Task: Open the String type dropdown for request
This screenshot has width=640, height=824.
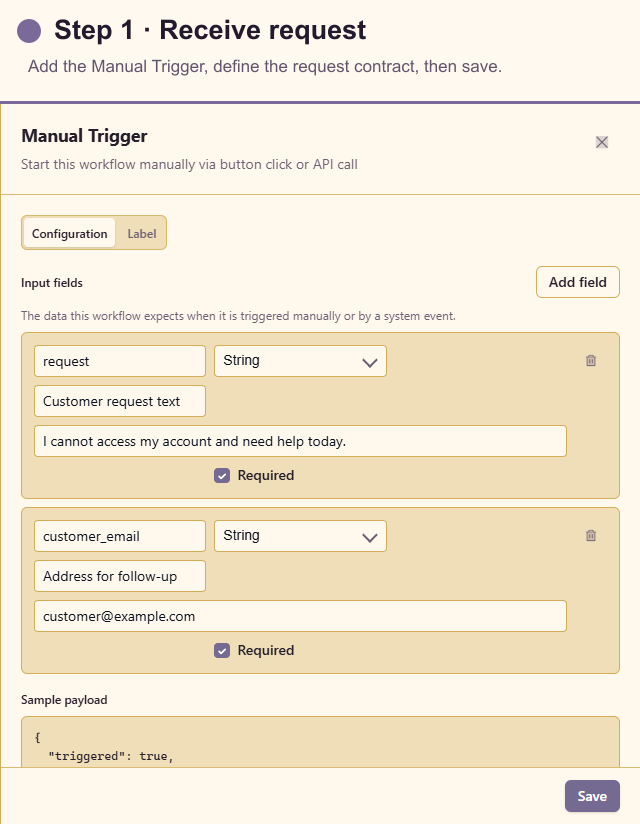Action: coord(300,361)
